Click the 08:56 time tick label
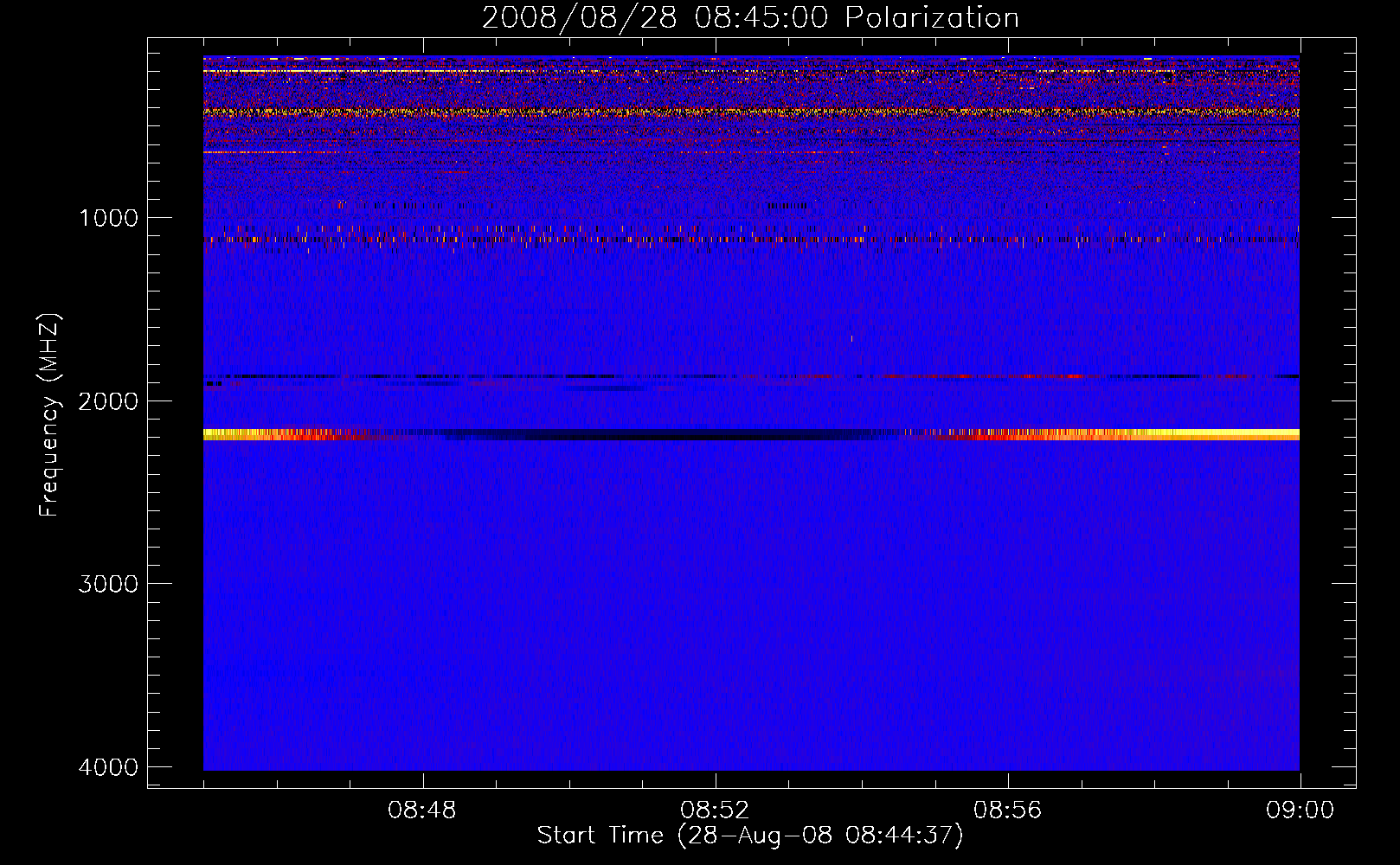This screenshot has width=1400, height=865. point(1007,811)
